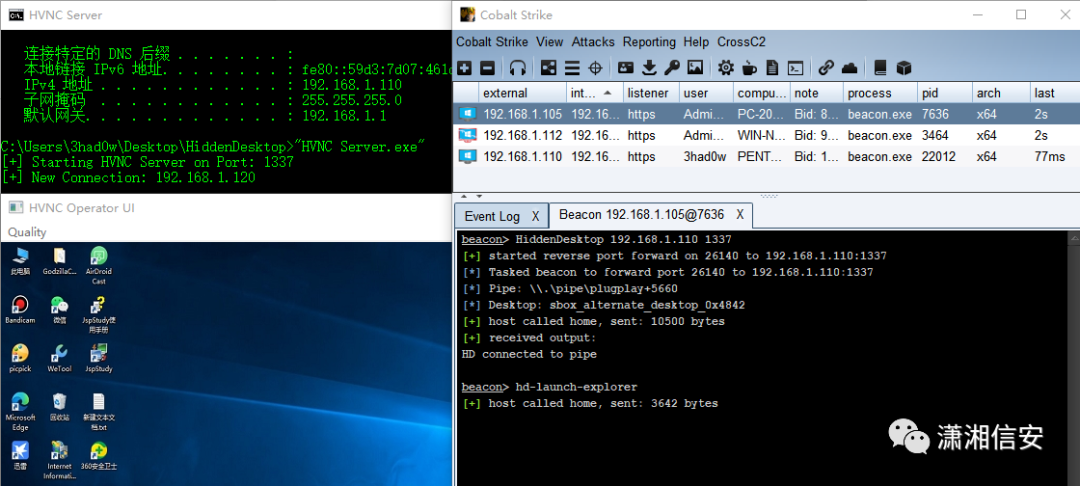Select Microsoft Edge icon on HVNC desktop
The height and width of the screenshot is (486, 1080).
pos(20,411)
